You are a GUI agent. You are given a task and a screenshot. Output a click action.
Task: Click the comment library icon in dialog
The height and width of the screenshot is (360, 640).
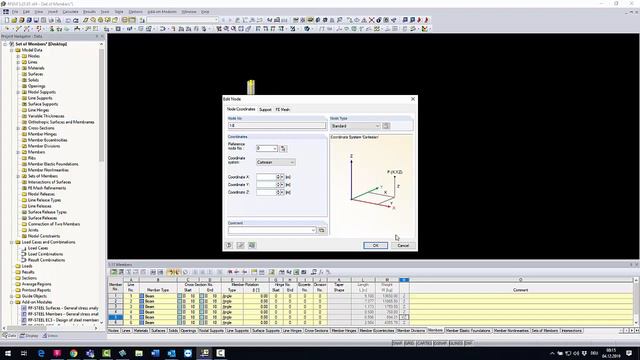click(x=322, y=230)
